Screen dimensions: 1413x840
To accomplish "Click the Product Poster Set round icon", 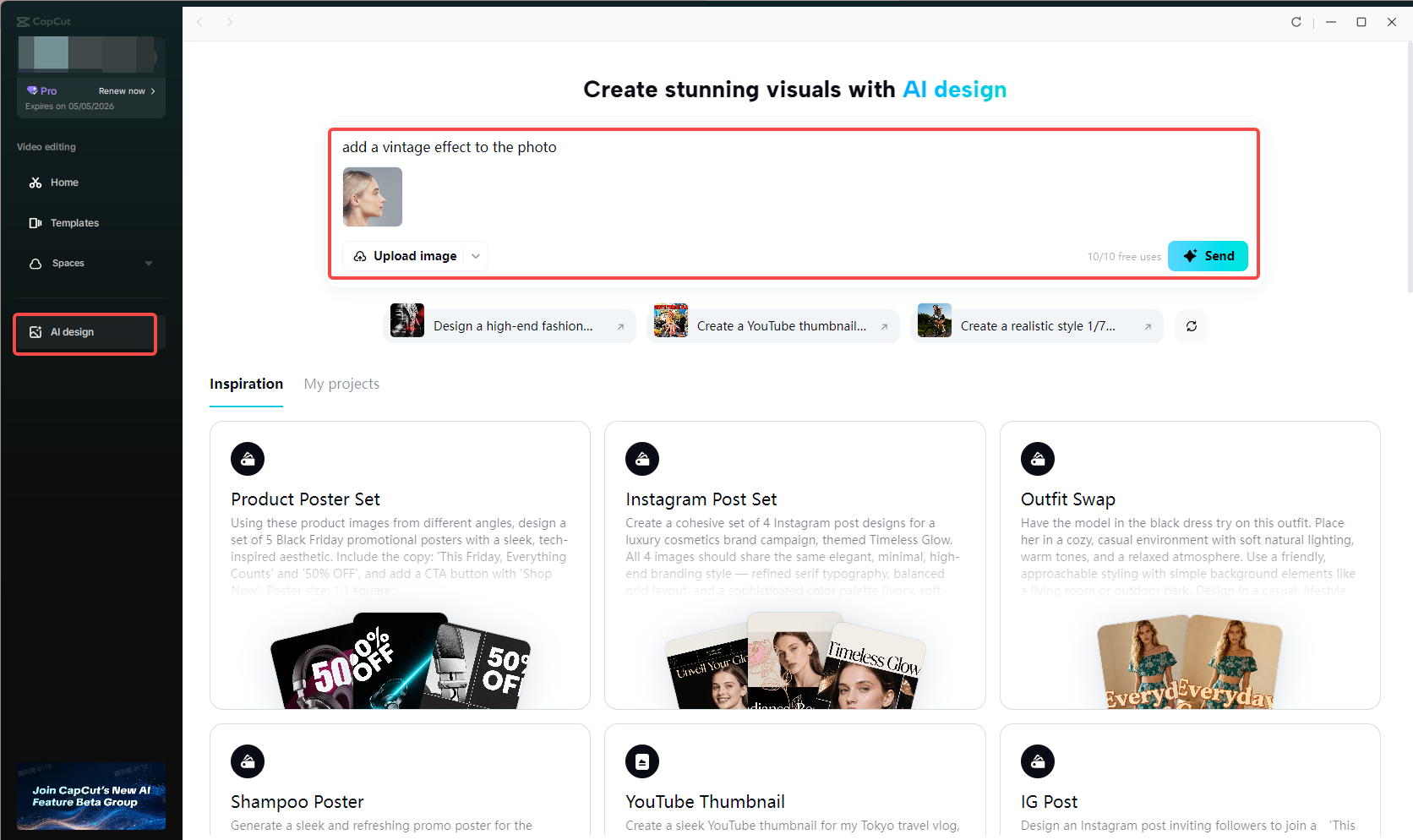I will [248, 459].
